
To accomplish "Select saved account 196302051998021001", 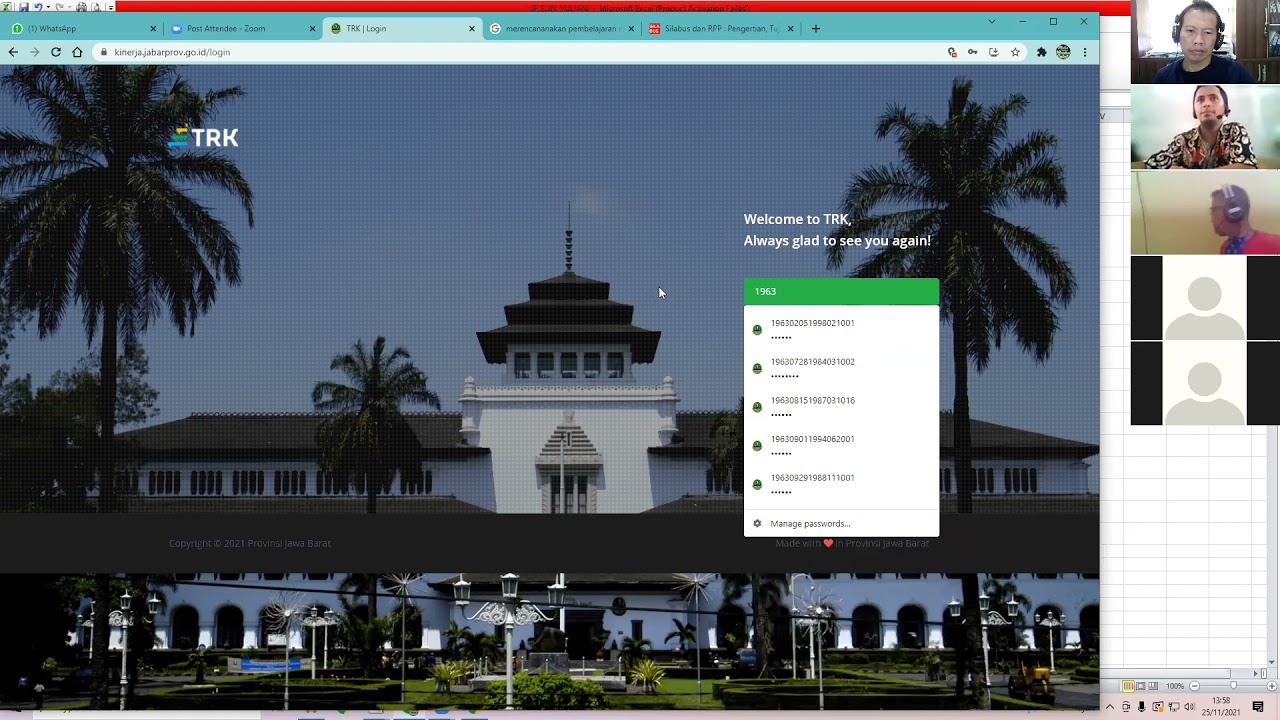I will (x=841, y=329).
